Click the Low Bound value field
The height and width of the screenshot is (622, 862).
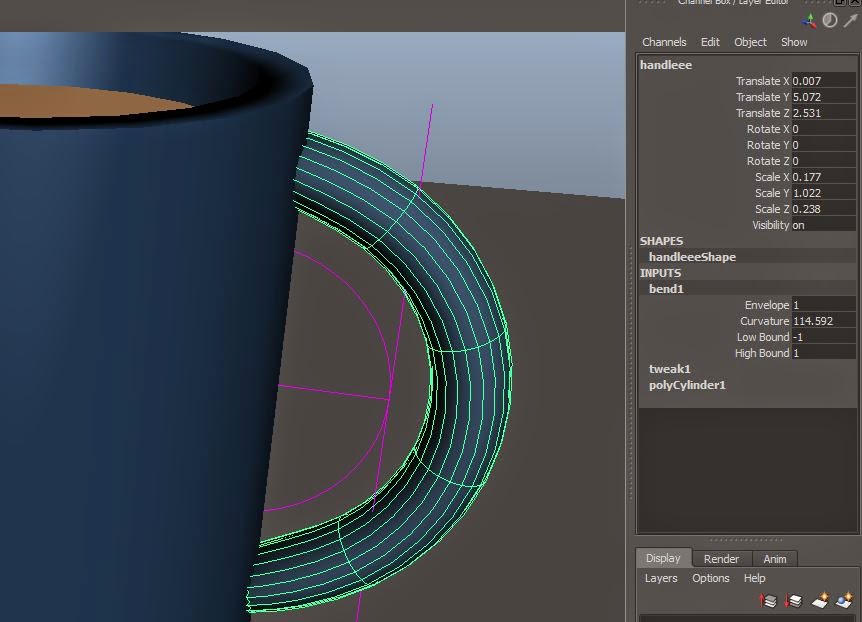tap(823, 337)
